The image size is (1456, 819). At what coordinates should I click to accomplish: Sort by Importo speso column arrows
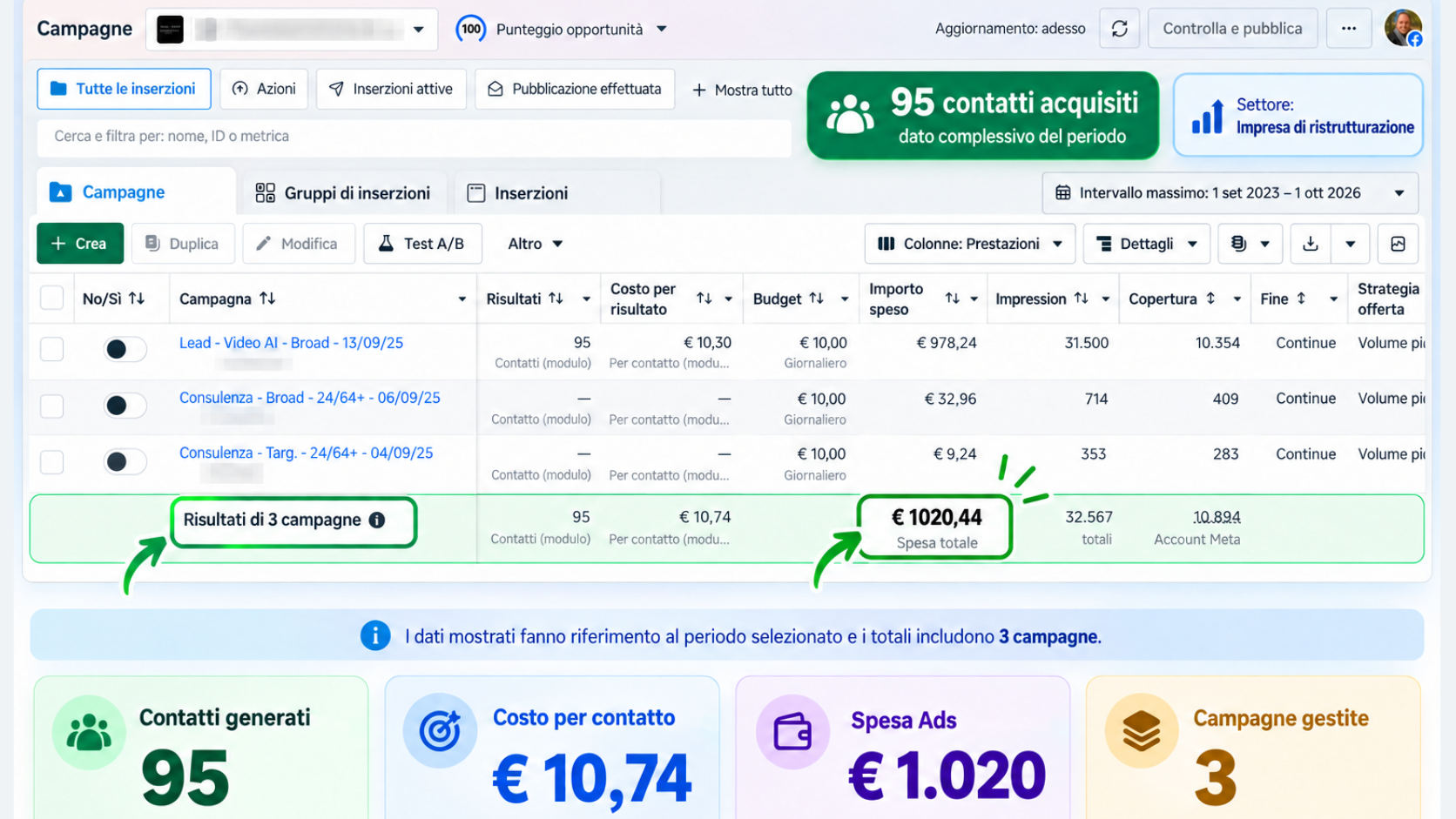952,299
